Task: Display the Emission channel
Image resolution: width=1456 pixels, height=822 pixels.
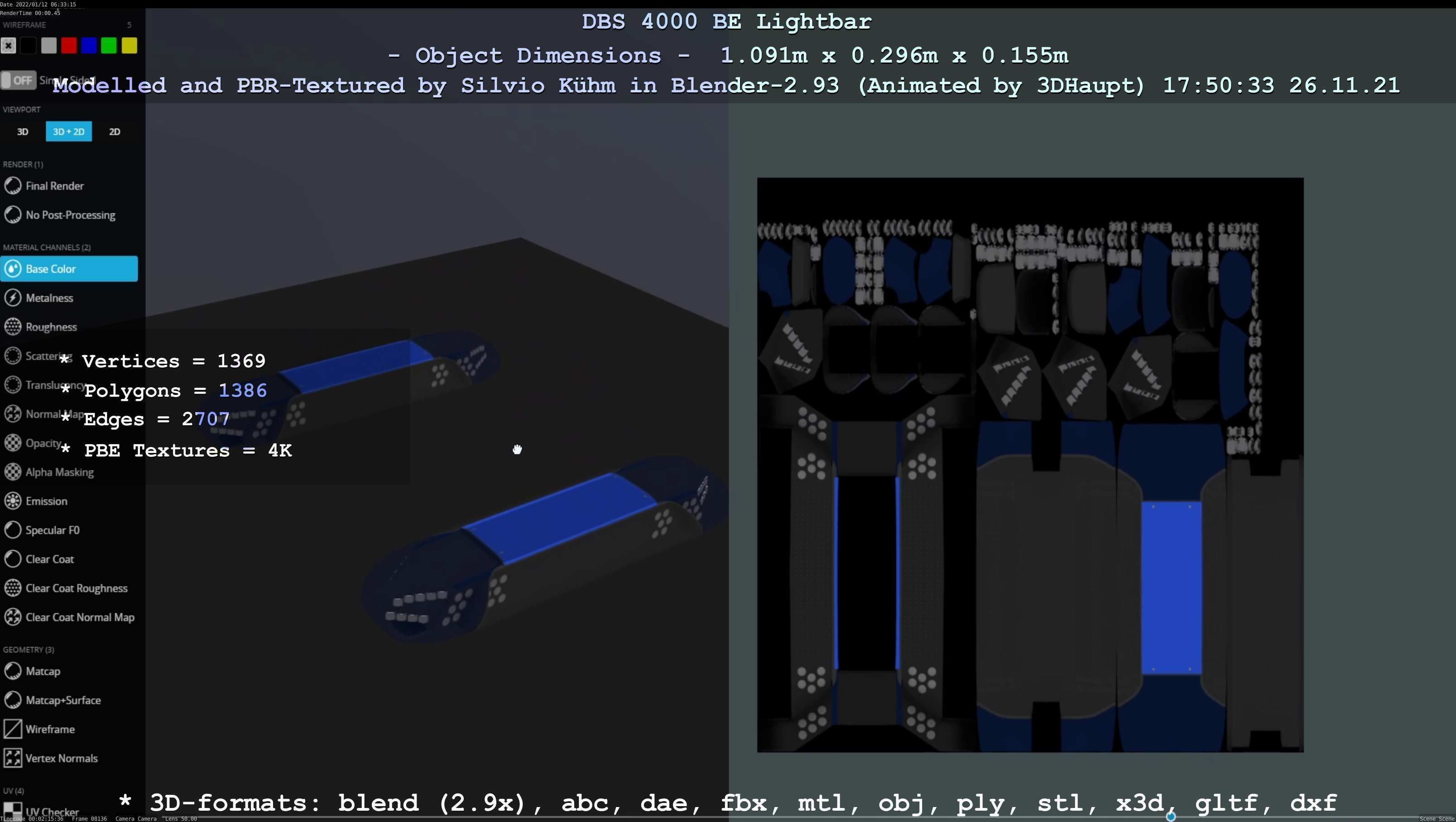Action: click(36, 501)
